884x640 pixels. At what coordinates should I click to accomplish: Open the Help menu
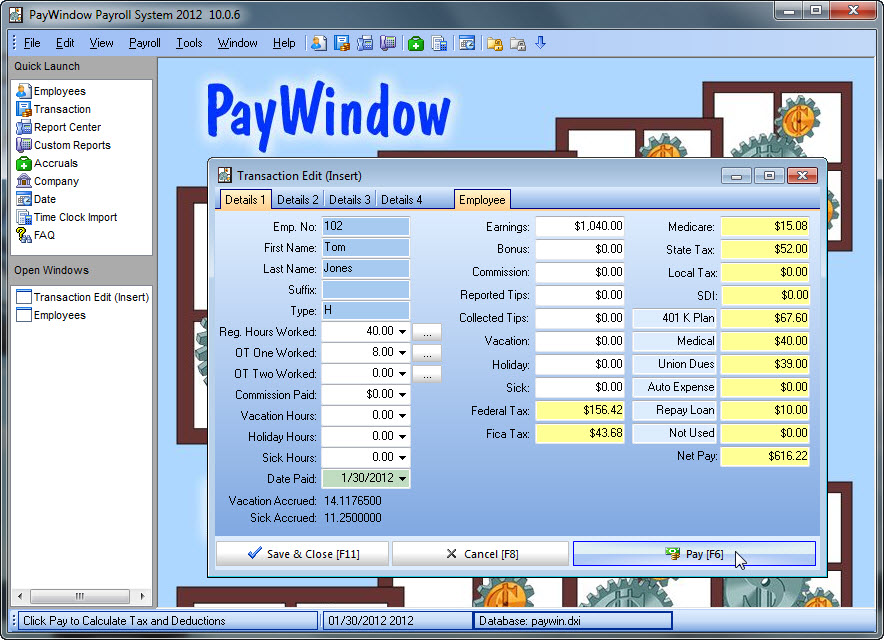click(x=284, y=43)
